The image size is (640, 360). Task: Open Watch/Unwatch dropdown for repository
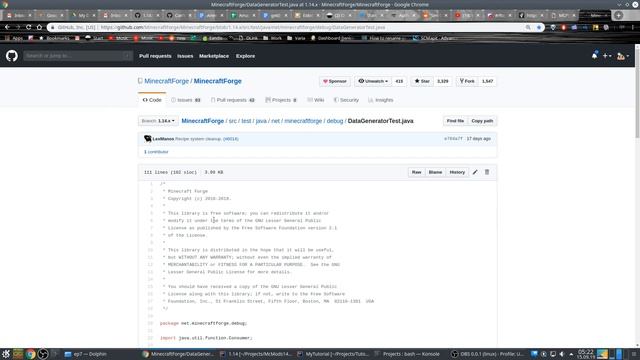point(373,81)
